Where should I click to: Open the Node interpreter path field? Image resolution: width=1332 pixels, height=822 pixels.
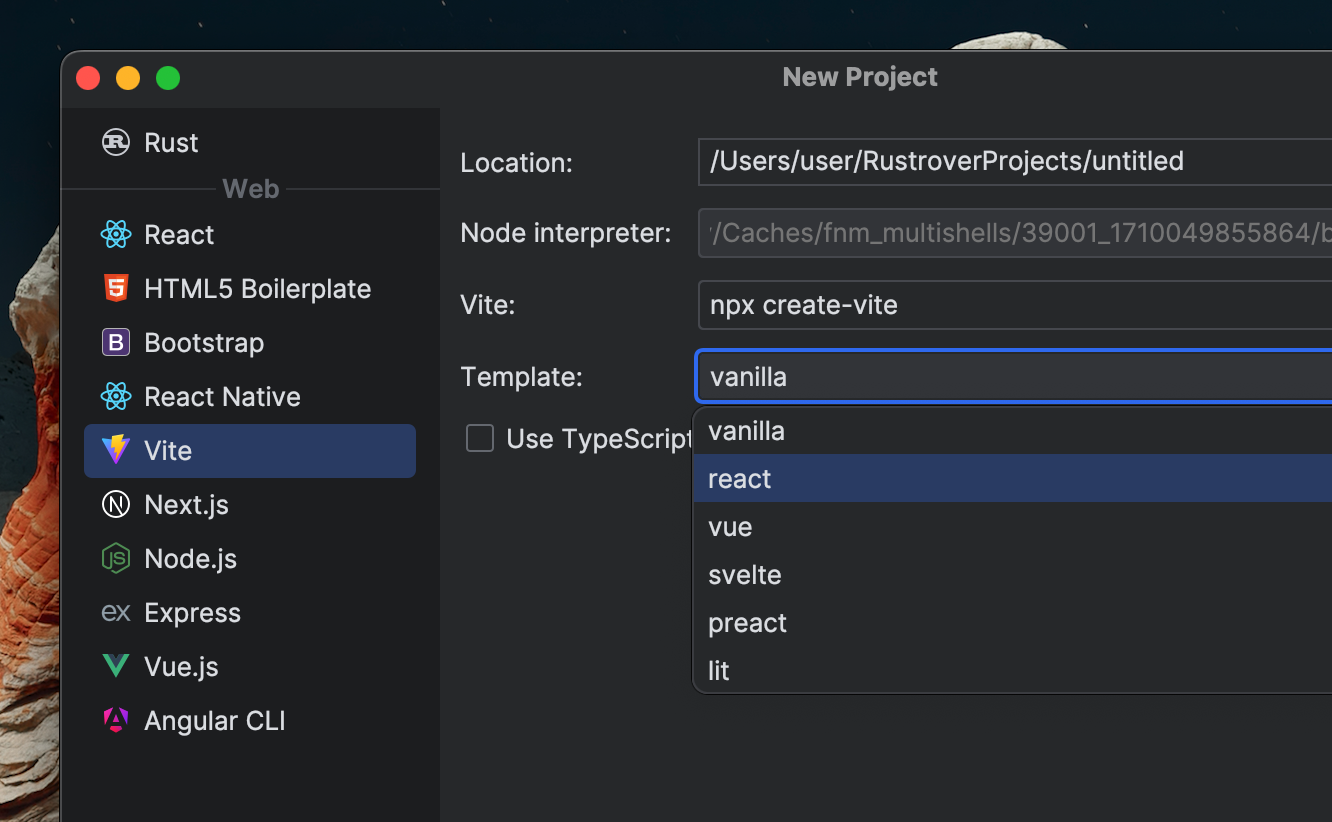1015,233
